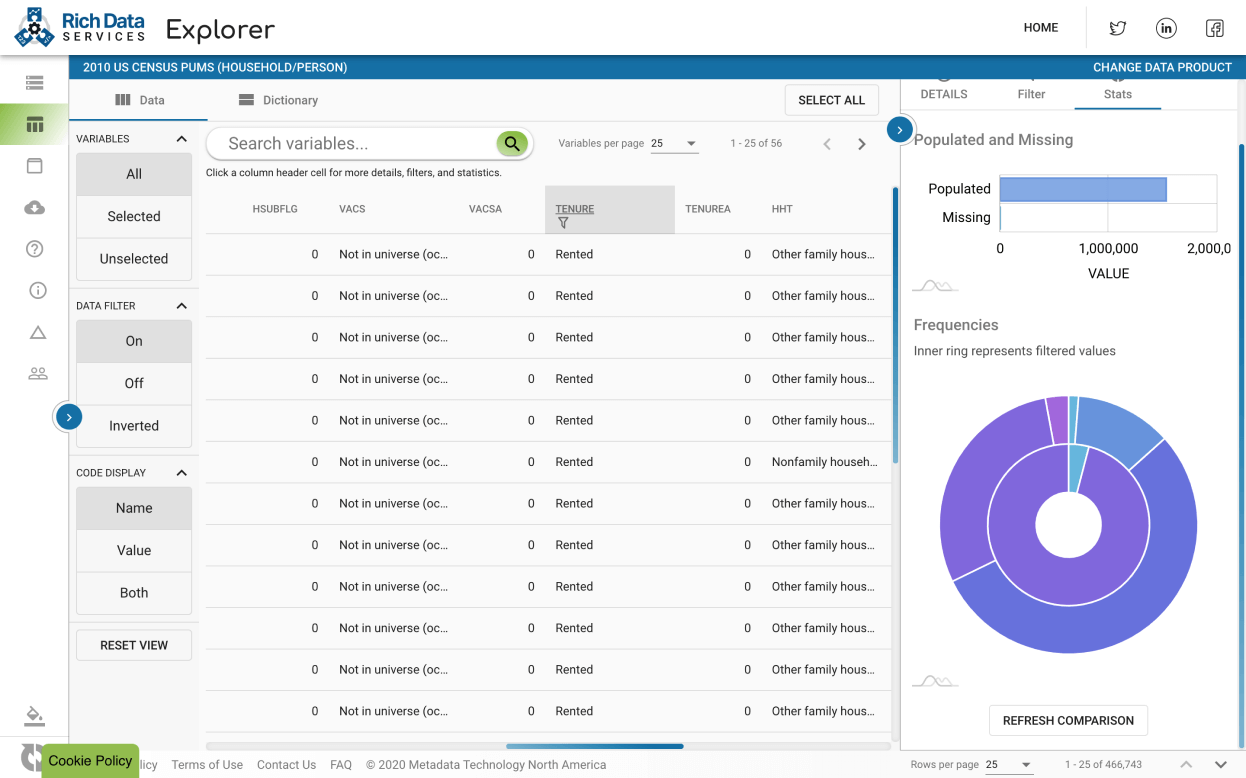Viewport: 1246px width, 778px height.
Task: Click chart icon below Frequencies donut
Action: tap(936, 681)
